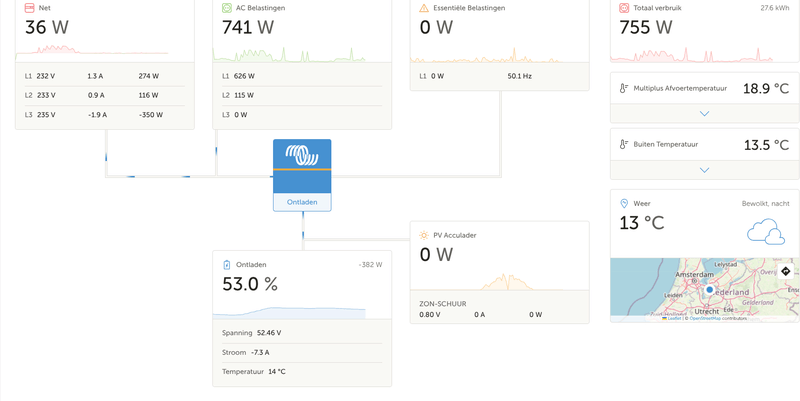Click the Net 36 W value
This screenshot has width=800, height=401.
coord(46,27)
